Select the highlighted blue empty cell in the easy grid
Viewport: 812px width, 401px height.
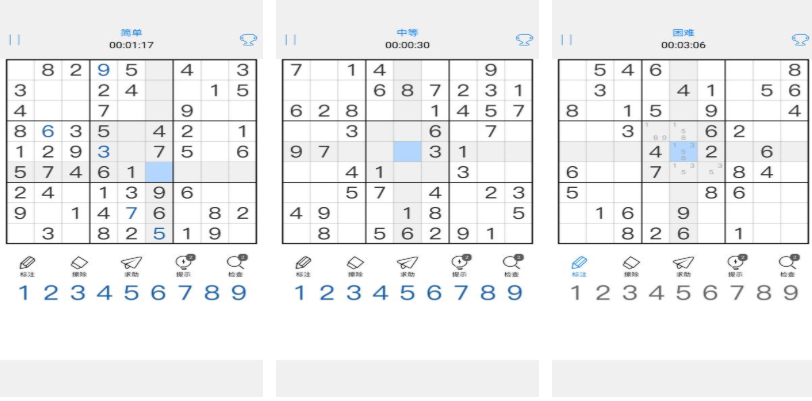coord(159,171)
